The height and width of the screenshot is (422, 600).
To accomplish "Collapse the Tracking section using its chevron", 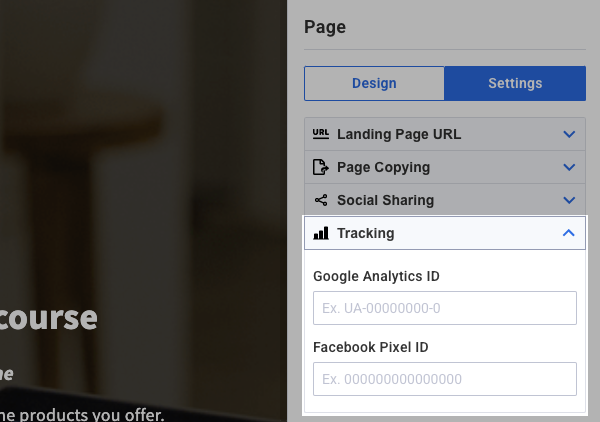I will pyautogui.click(x=569, y=233).
